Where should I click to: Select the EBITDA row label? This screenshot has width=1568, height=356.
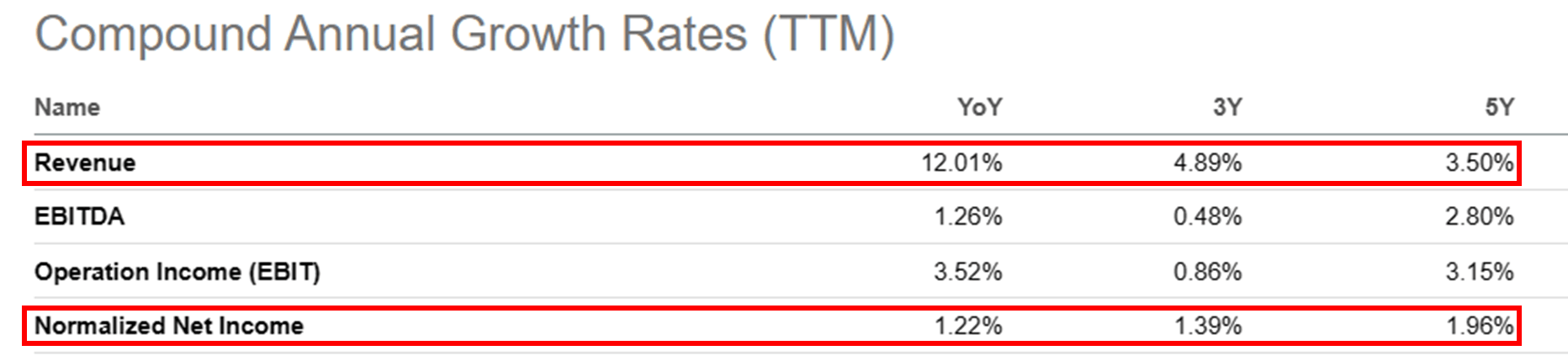point(79,217)
